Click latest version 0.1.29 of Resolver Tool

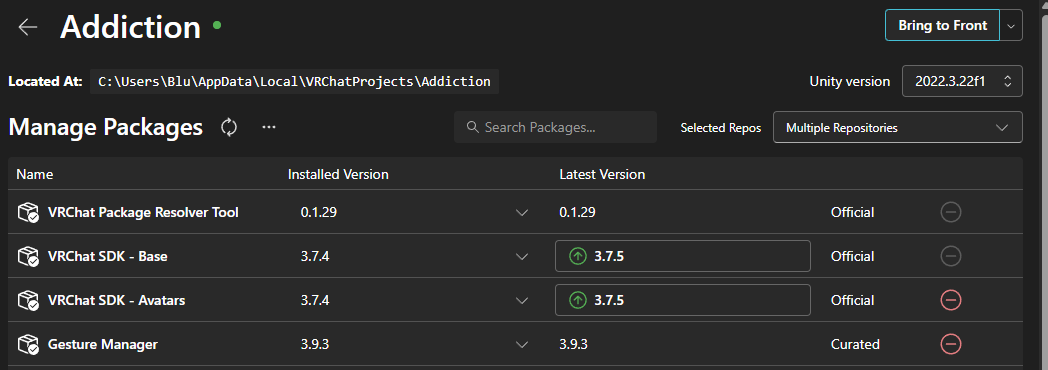coord(577,212)
